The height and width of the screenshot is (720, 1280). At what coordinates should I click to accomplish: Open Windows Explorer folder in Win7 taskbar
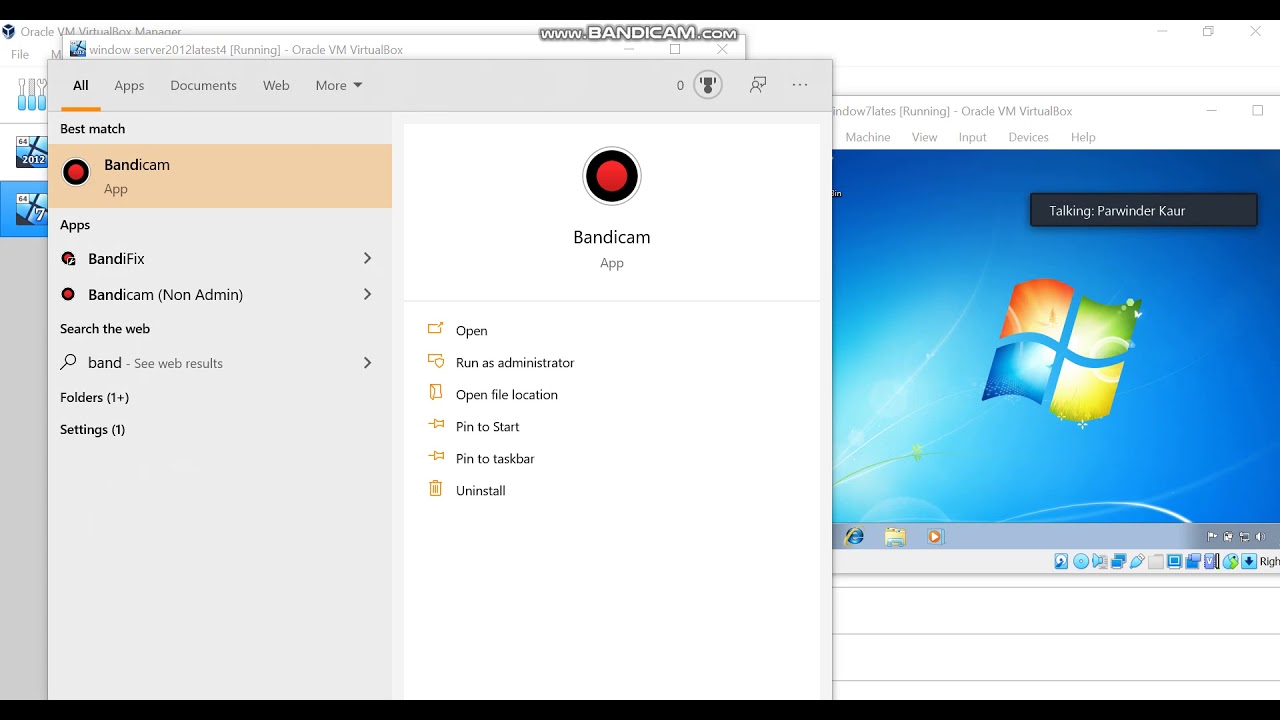(x=895, y=537)
